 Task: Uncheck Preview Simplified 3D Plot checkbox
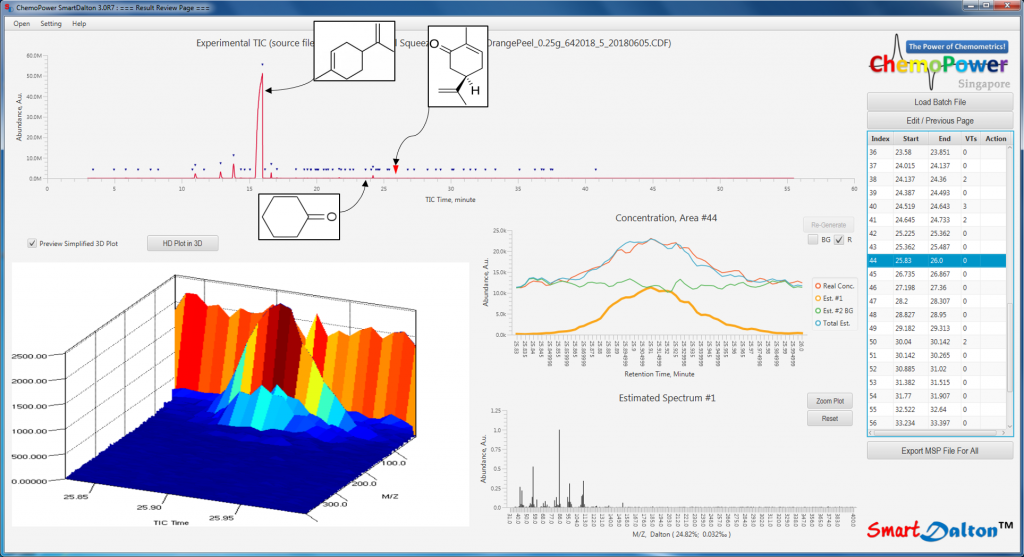tap(32, 243)
